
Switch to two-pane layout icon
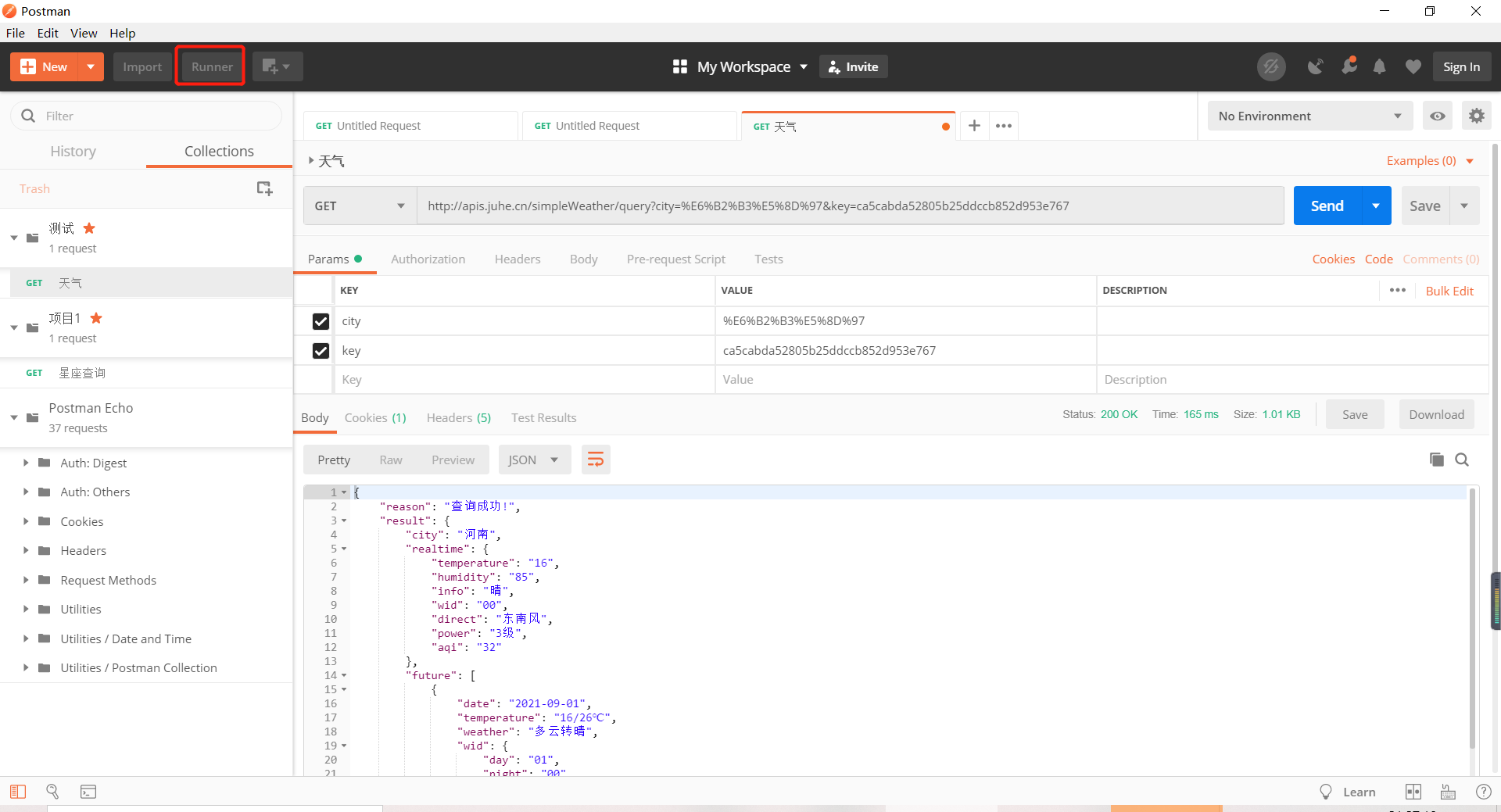tap(1413, 792)
